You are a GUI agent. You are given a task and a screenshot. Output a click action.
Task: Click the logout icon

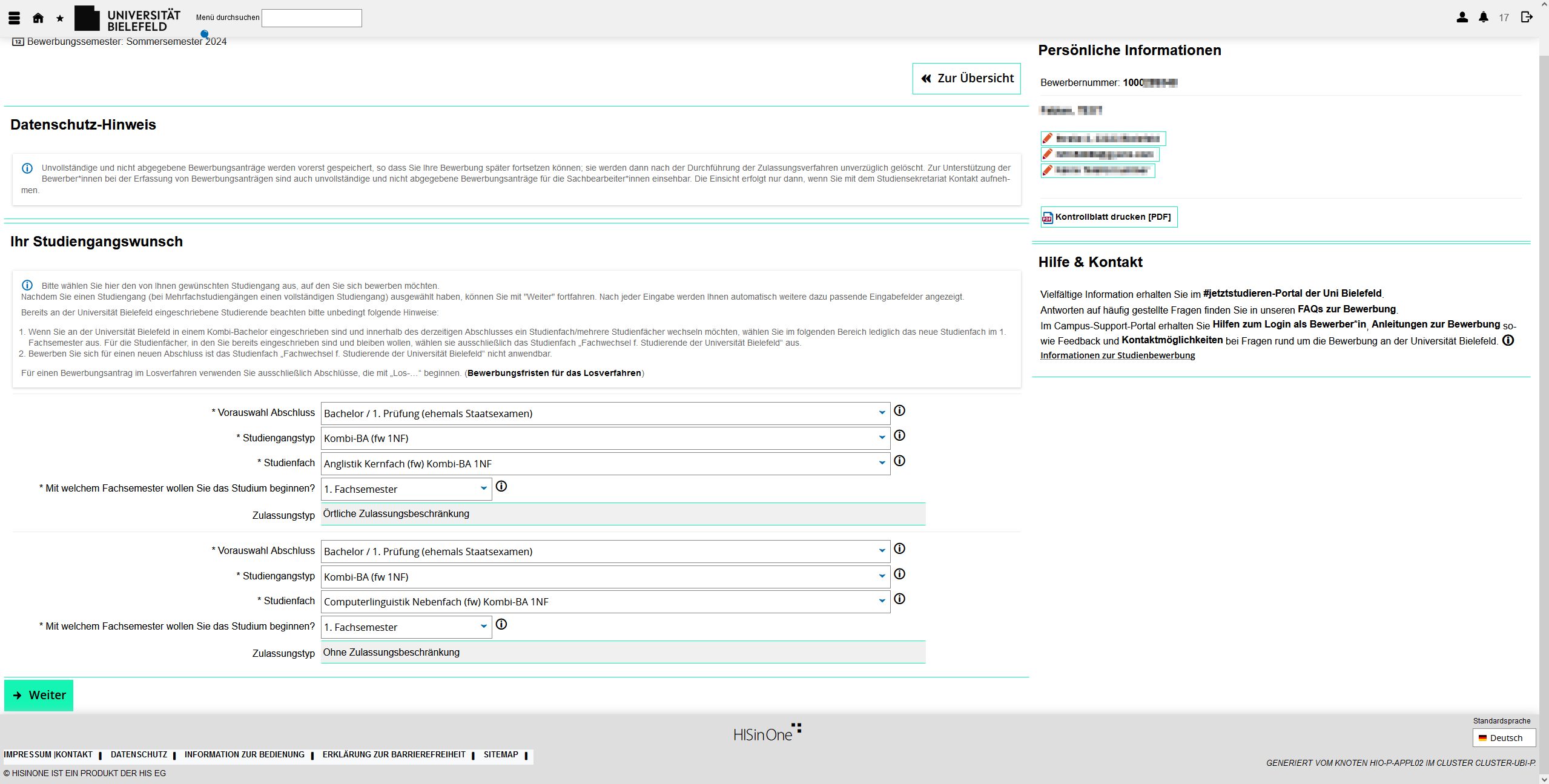pyautogui.click(x=1527, y=17)
